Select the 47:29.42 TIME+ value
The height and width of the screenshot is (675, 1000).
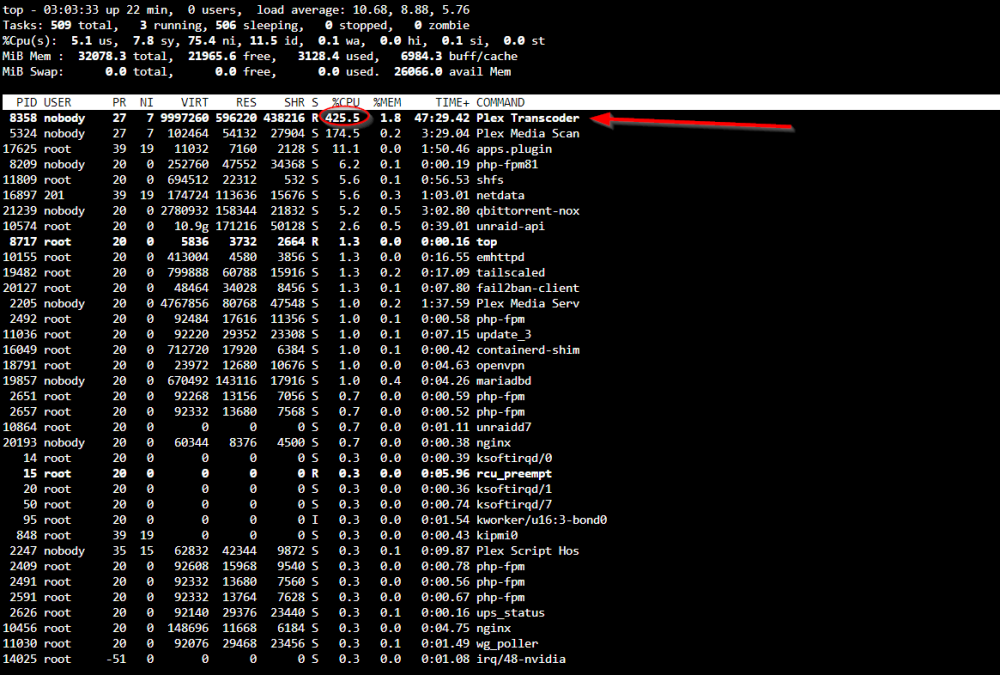click(x=442, y=118)
